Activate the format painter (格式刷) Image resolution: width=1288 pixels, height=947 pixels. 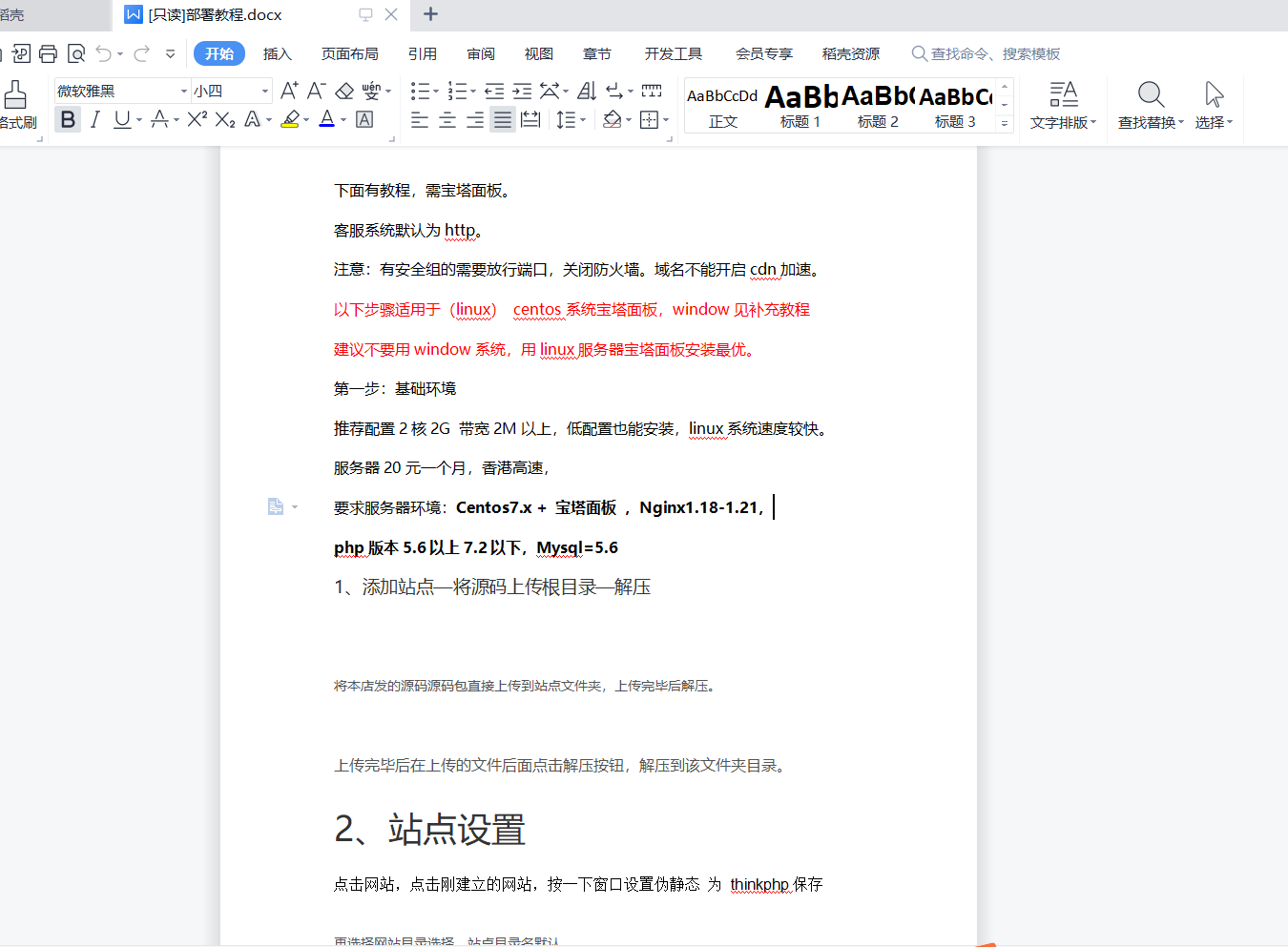(x=14, y=95)
